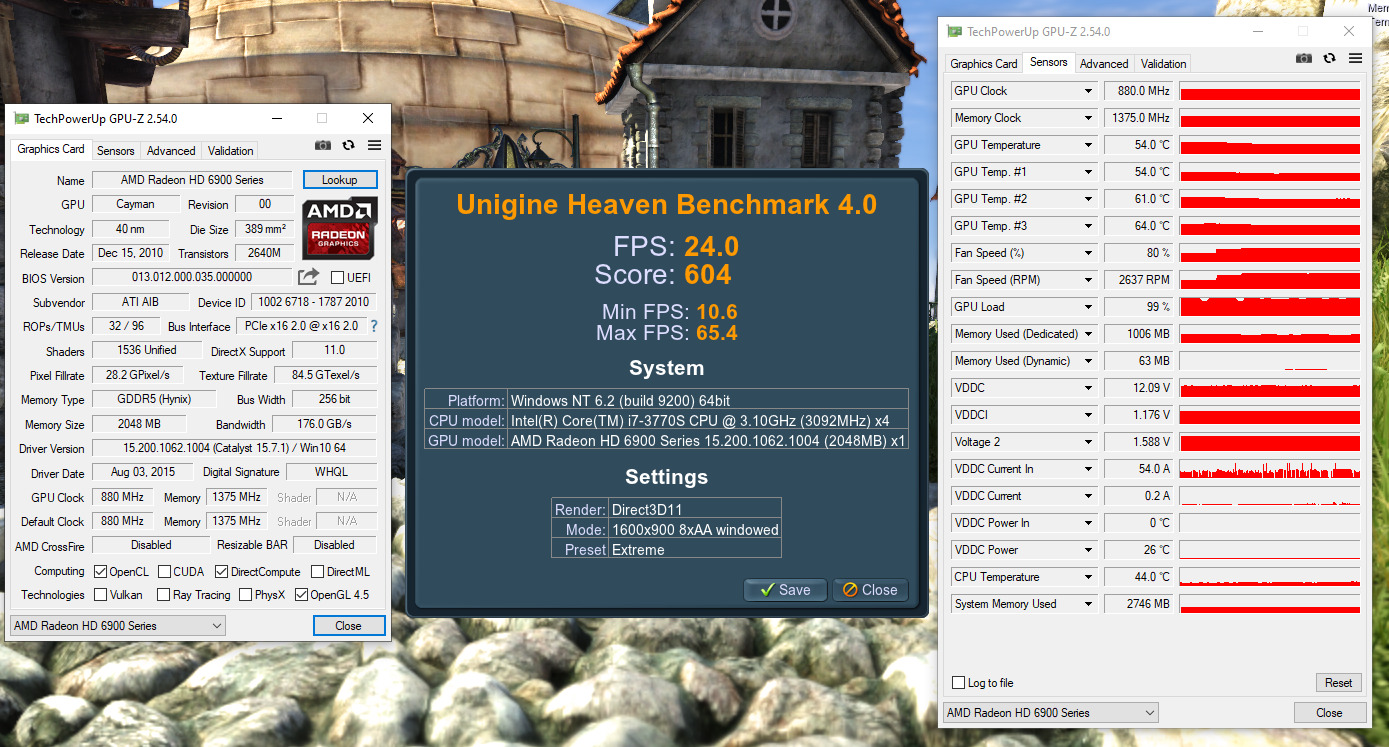Screen dimensions: 1389x747
Task: Click the CPU model row in System table
Action: click(x=667, y=420)
